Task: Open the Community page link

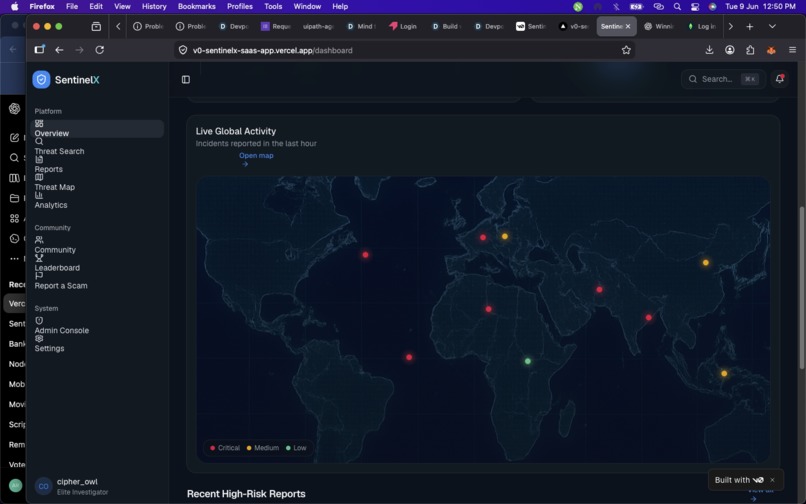Action: tap(55, 250)
